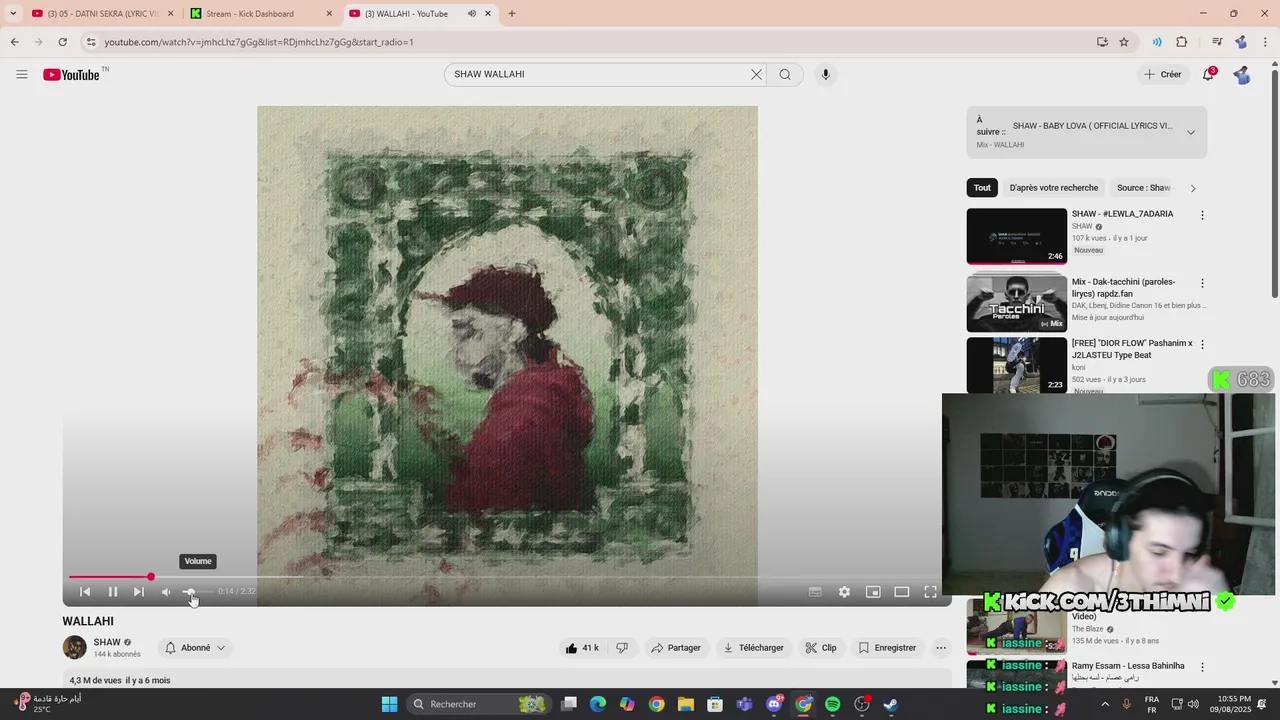Viewport: 1280px width, 720px height.
Task: Open Steam from the taskbar
Action: pyautogui.click(x=890, y=704)
